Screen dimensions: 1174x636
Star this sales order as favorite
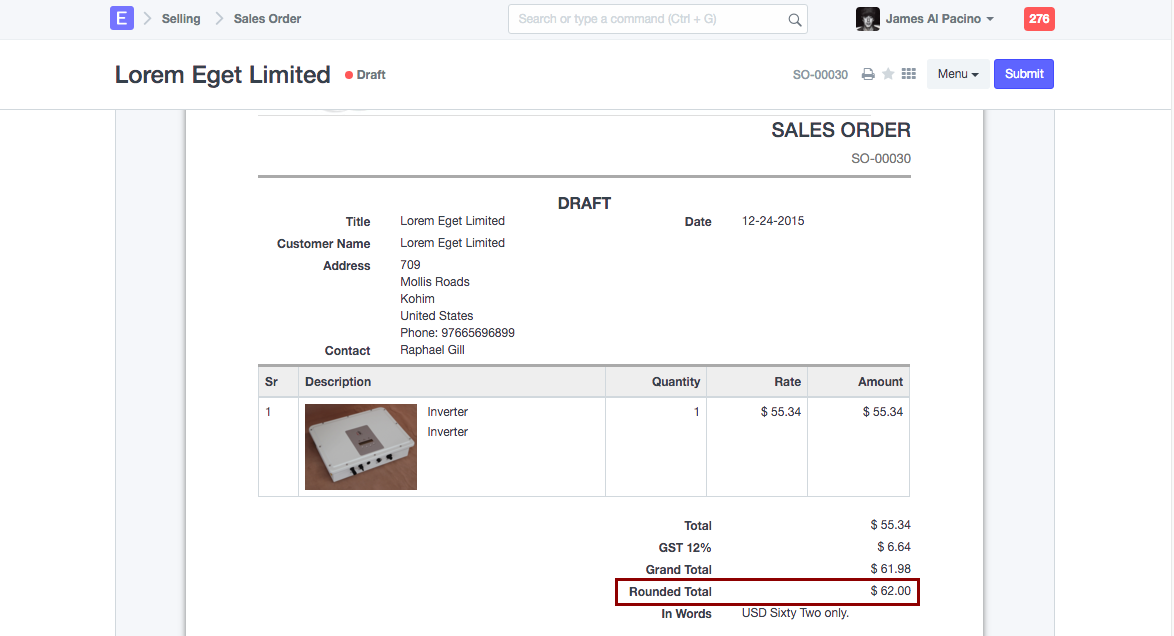click(888, 75)
